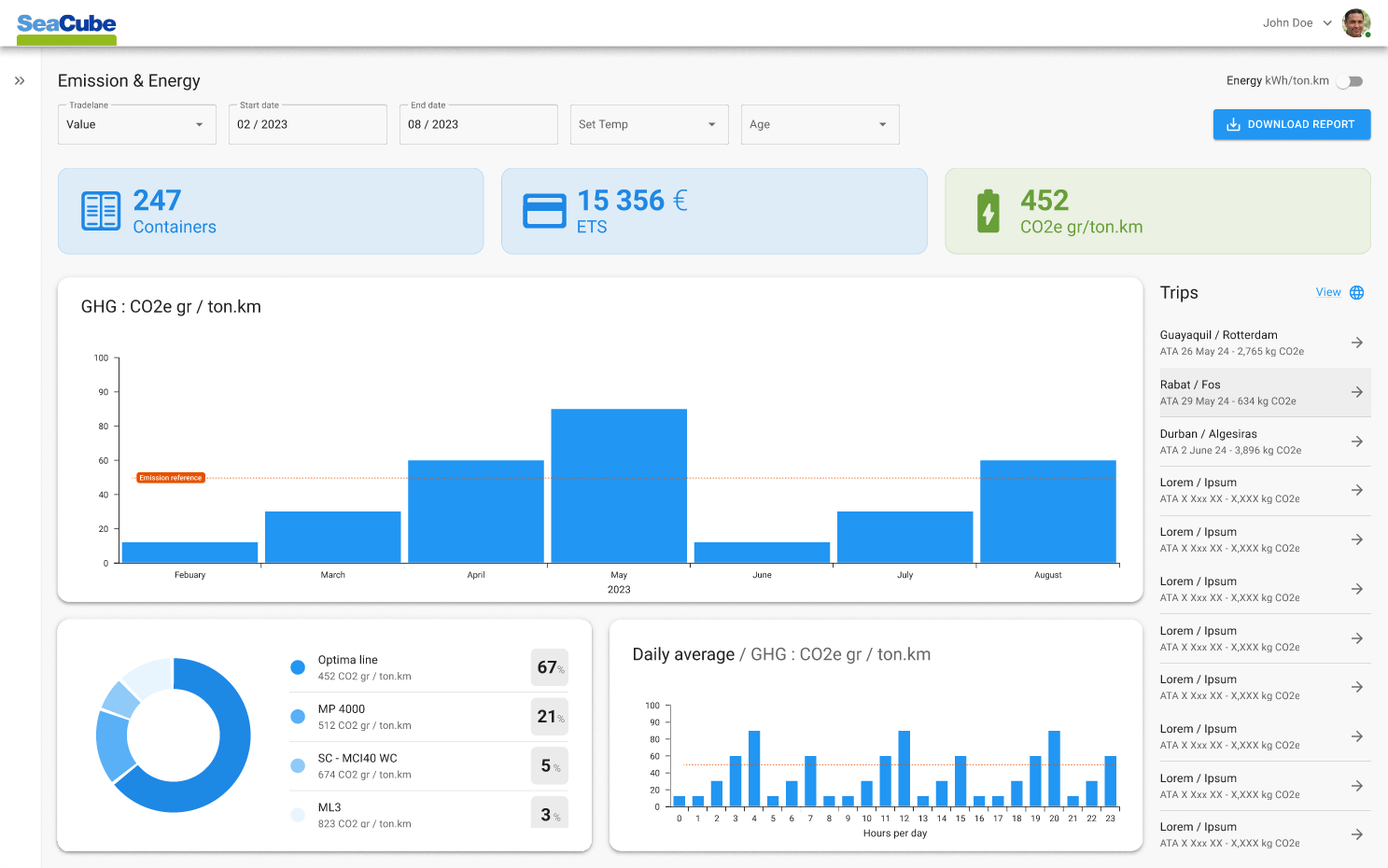Click the MP 4000 legend dot

(298, 717)
